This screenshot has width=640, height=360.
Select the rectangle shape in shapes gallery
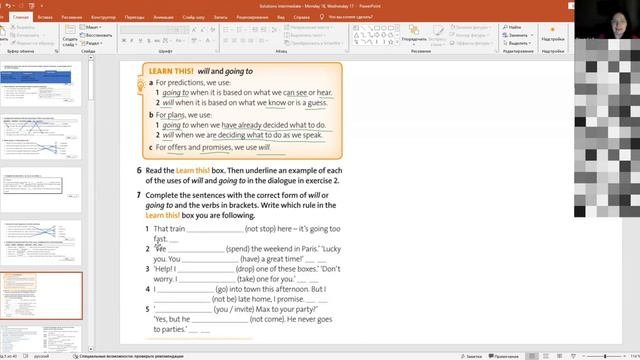tap(377, 28)
